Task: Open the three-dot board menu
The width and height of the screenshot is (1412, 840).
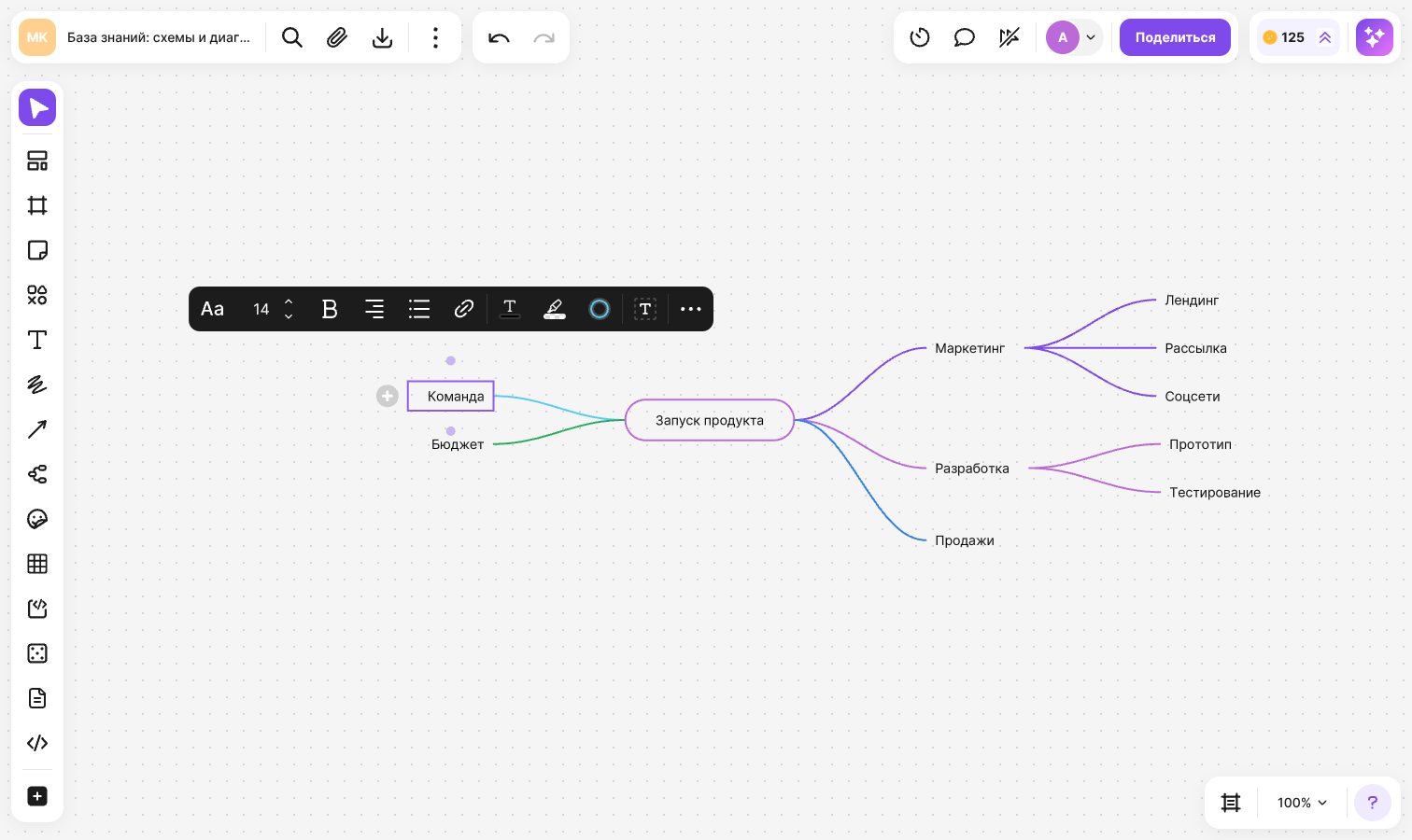Action: 435,37
